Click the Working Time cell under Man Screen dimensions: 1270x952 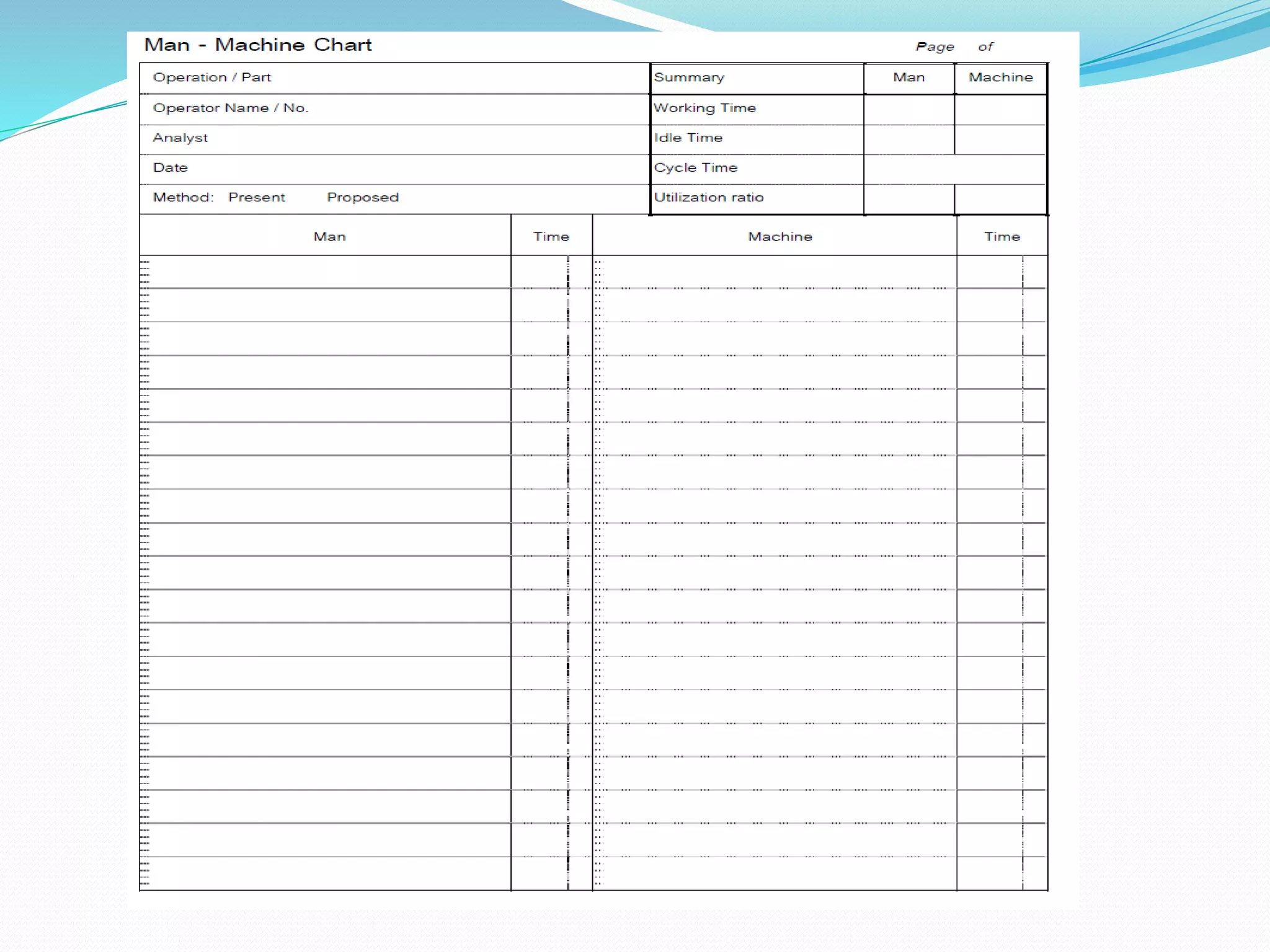coord(908,110)
